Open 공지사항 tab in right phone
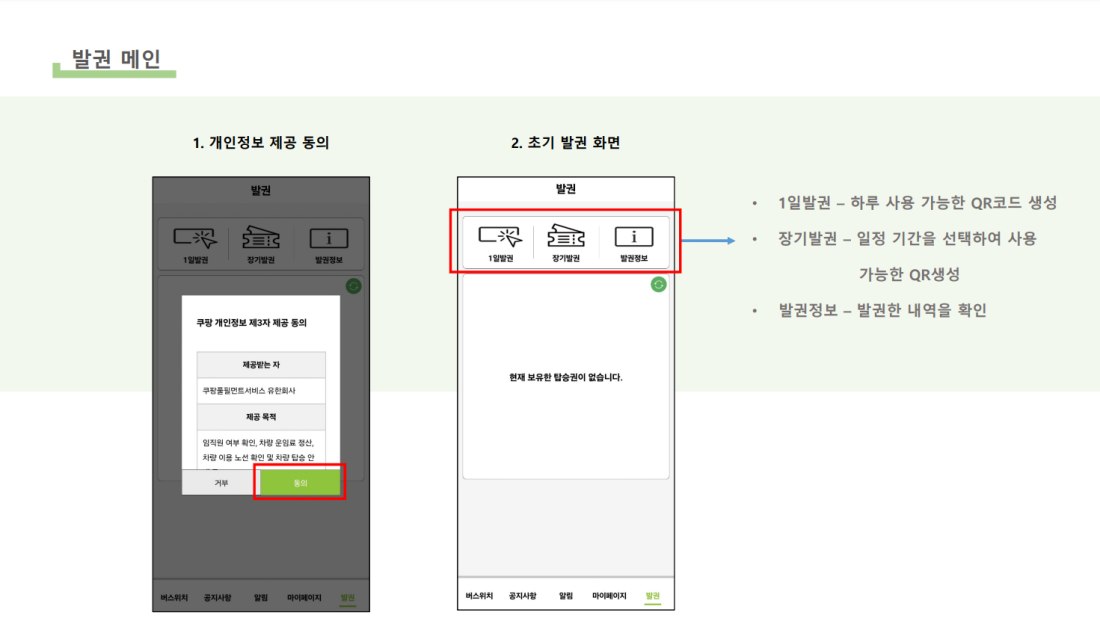 [523, 596]
